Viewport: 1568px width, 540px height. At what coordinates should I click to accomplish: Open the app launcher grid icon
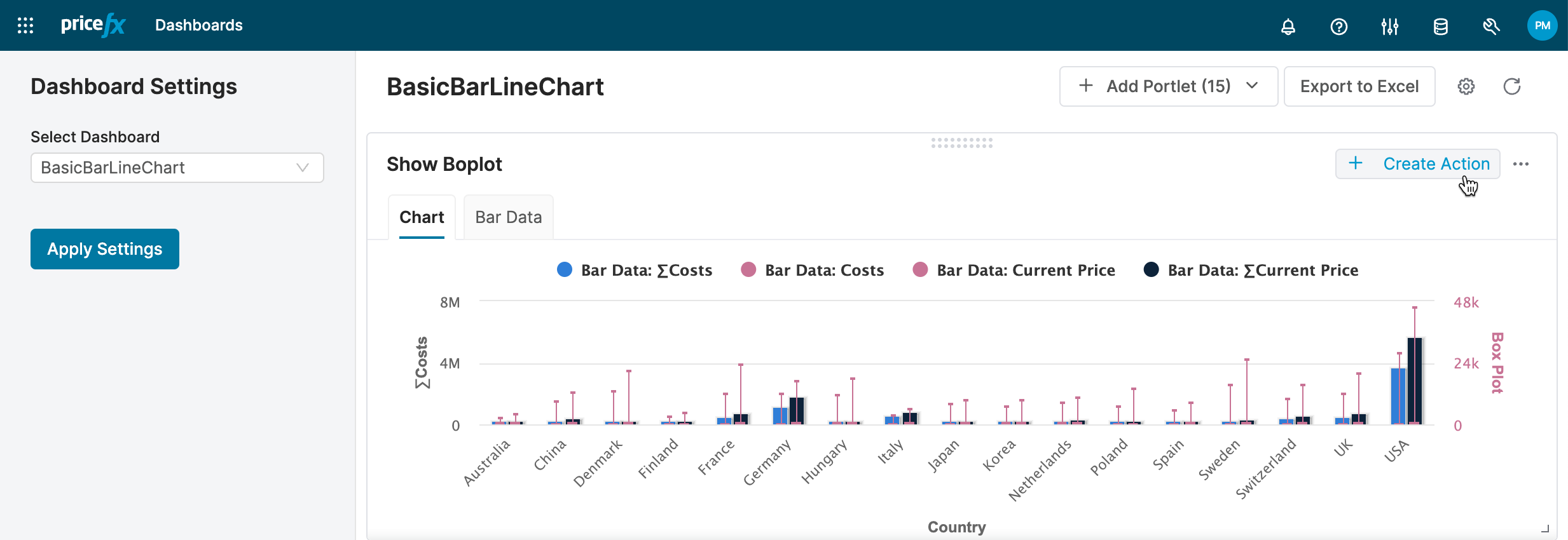point(25,25)
